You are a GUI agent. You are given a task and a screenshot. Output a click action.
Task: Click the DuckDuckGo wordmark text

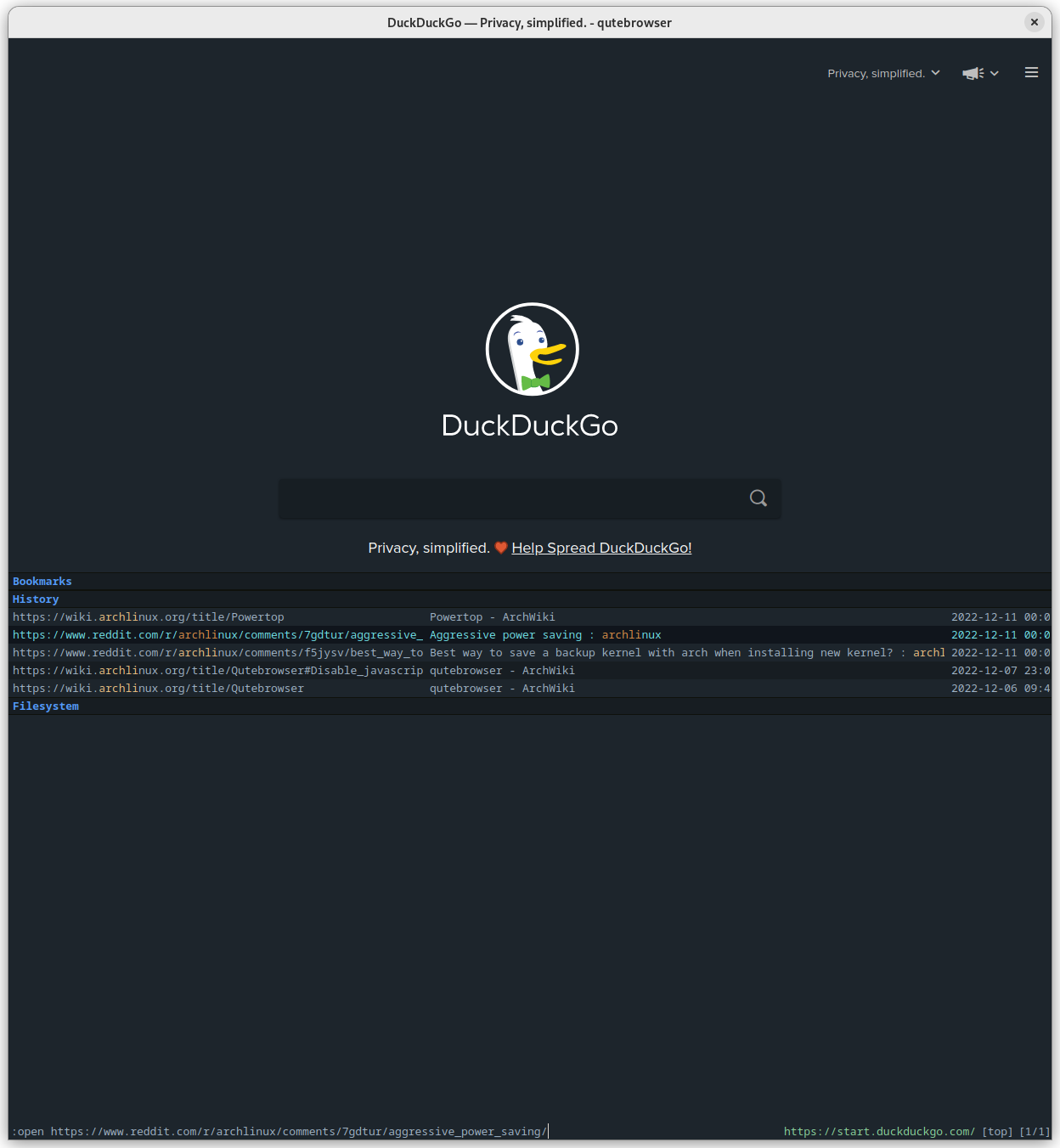530,425
